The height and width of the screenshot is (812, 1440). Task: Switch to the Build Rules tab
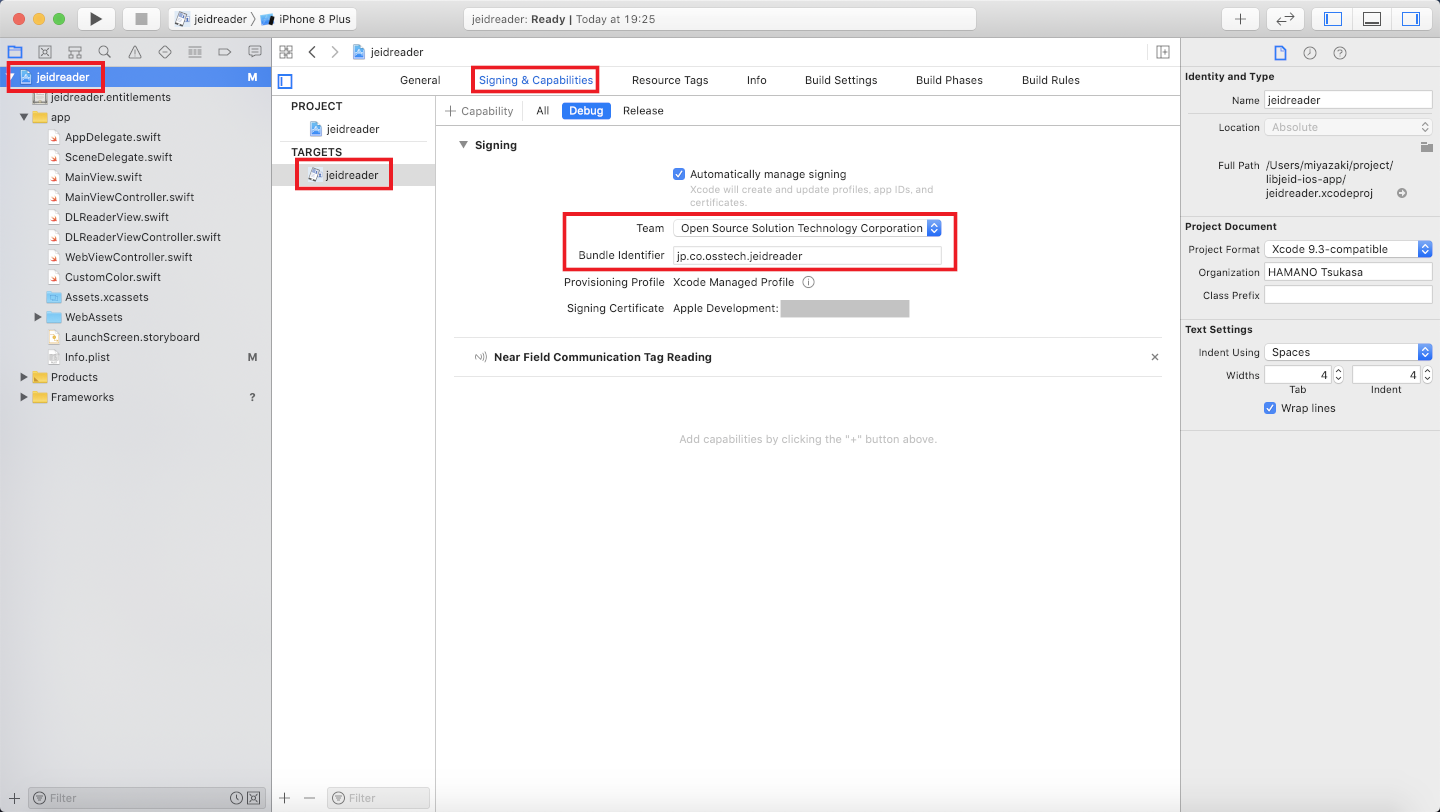point(1051,80)
